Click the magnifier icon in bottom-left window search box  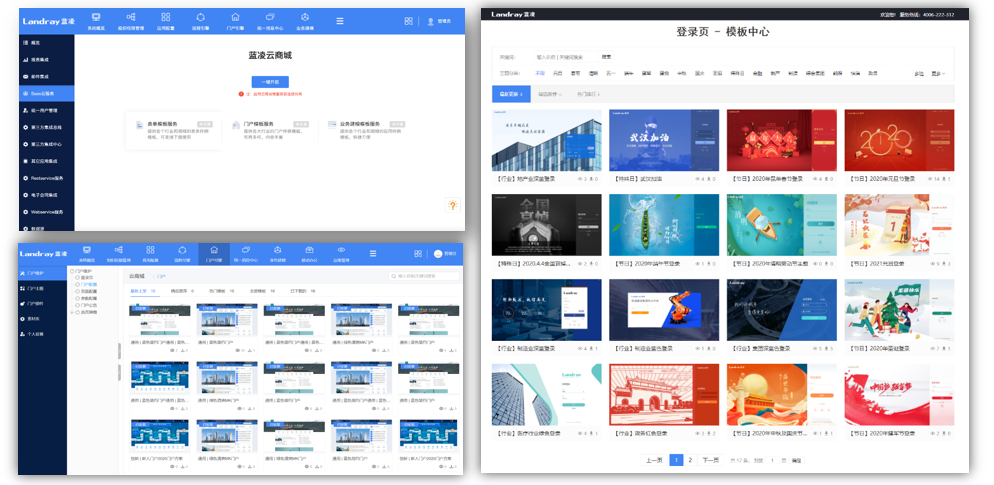[x=394, y=276]
